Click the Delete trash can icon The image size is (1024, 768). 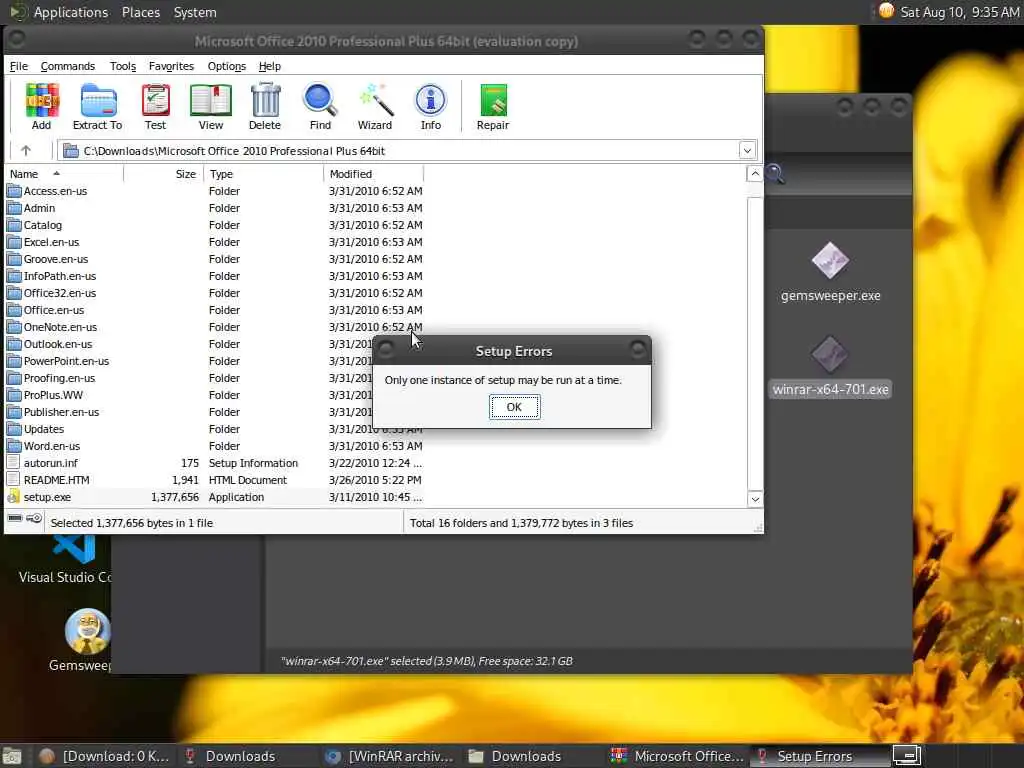265,106
